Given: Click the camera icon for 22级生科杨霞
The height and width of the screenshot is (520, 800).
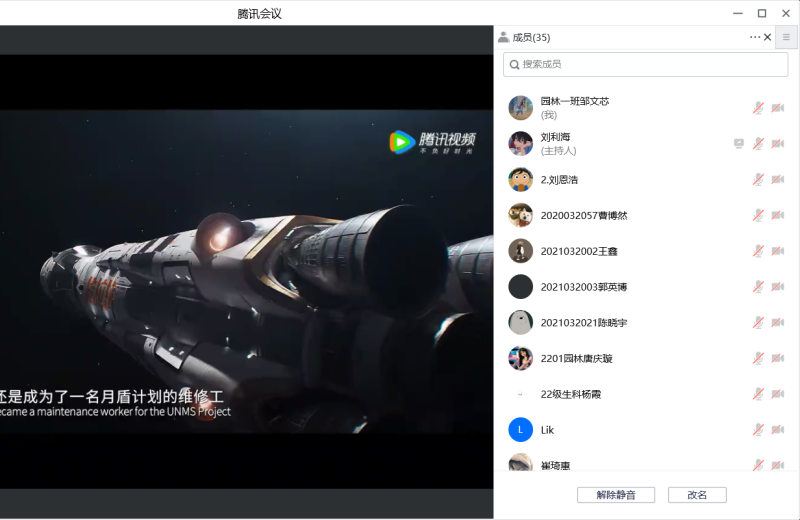Looking at the screenshot, I should pos(778,394).
